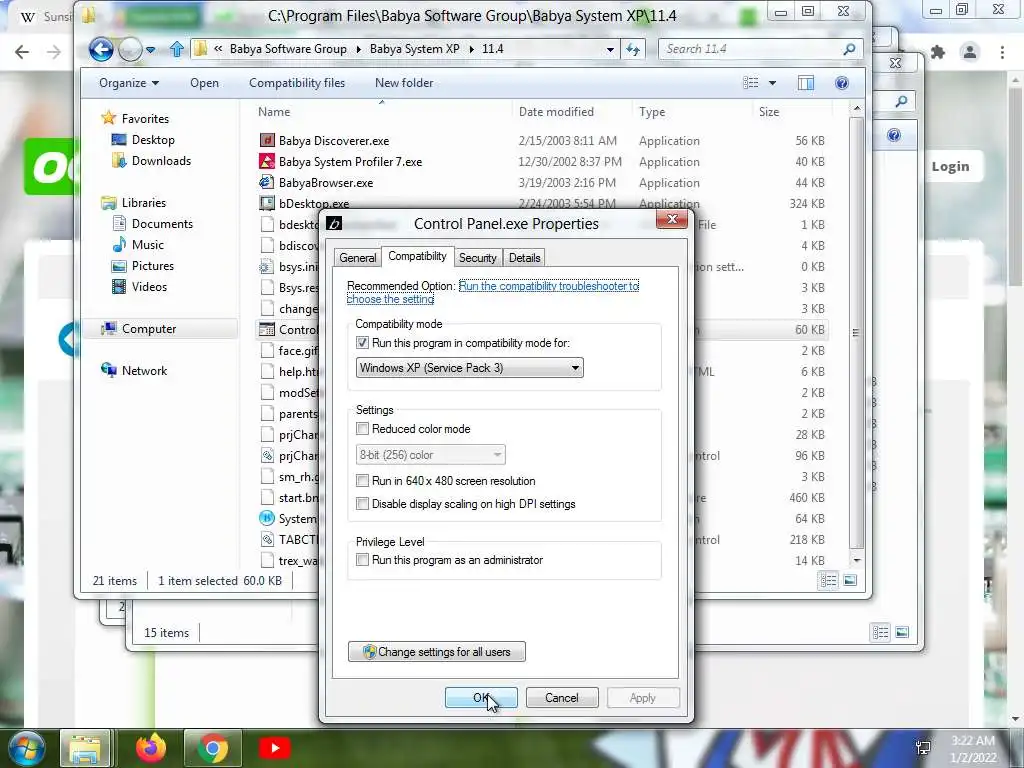Click the Up folder arrow icon

pyautogui.click(x=176, y=49)
